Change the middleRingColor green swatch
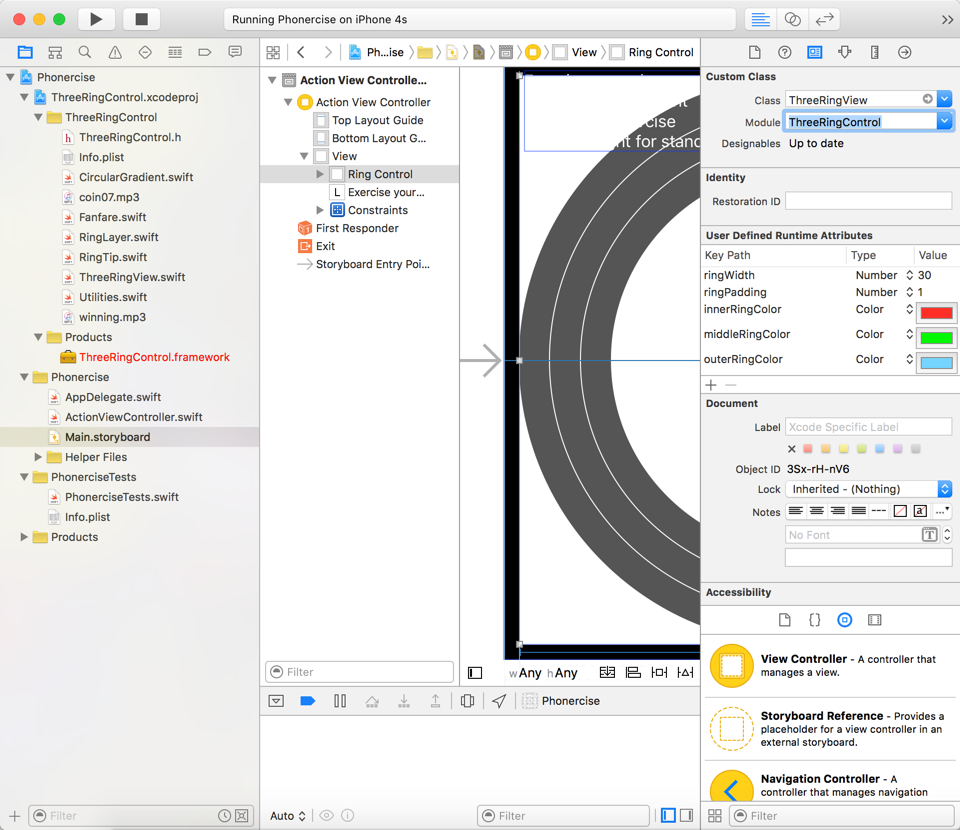The width and height of the screenshot is (960, 830). click(936, 338)
